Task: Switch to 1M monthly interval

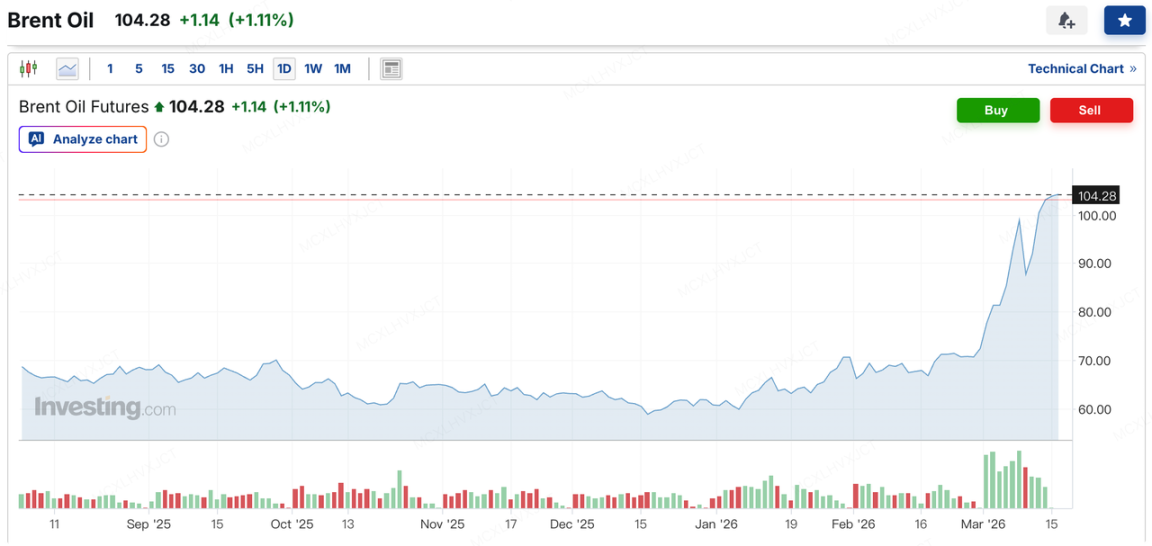Action: point(342,69)
